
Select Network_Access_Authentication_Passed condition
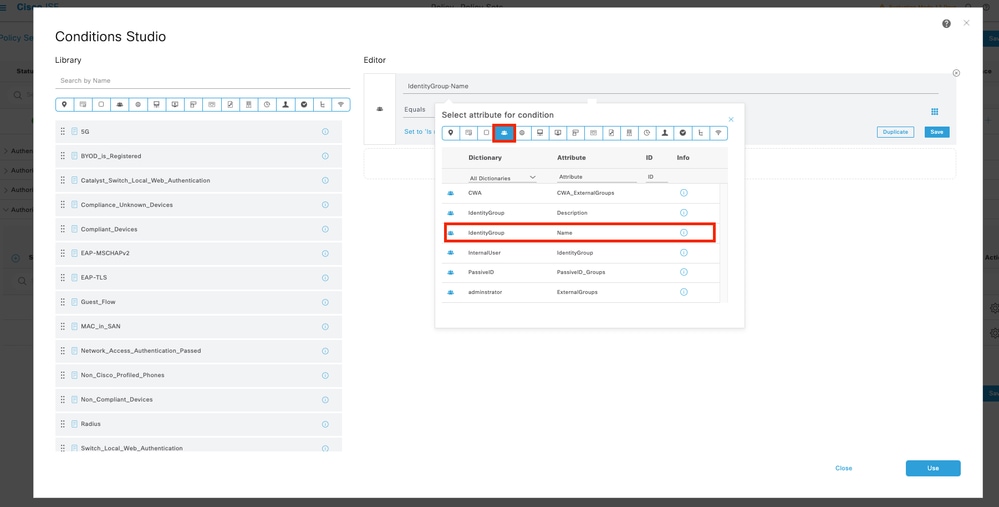[x=198, y=351]
